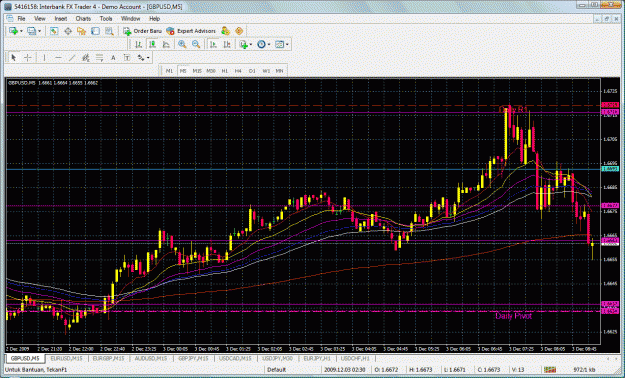Switch timeframe to W1
This screenshot has height=378, width=625.
click(266, 71)
